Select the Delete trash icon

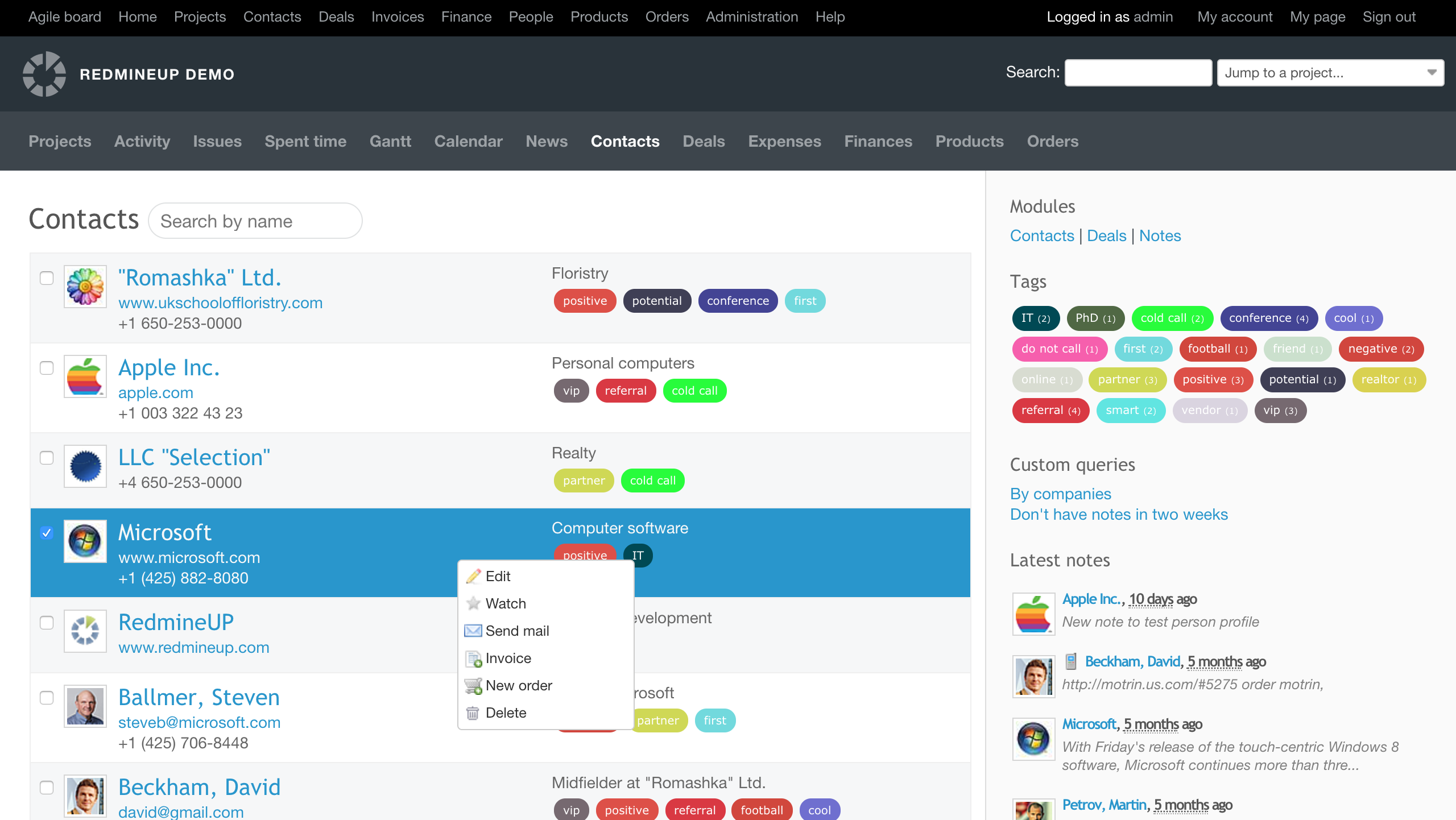(x=473, y=713)
